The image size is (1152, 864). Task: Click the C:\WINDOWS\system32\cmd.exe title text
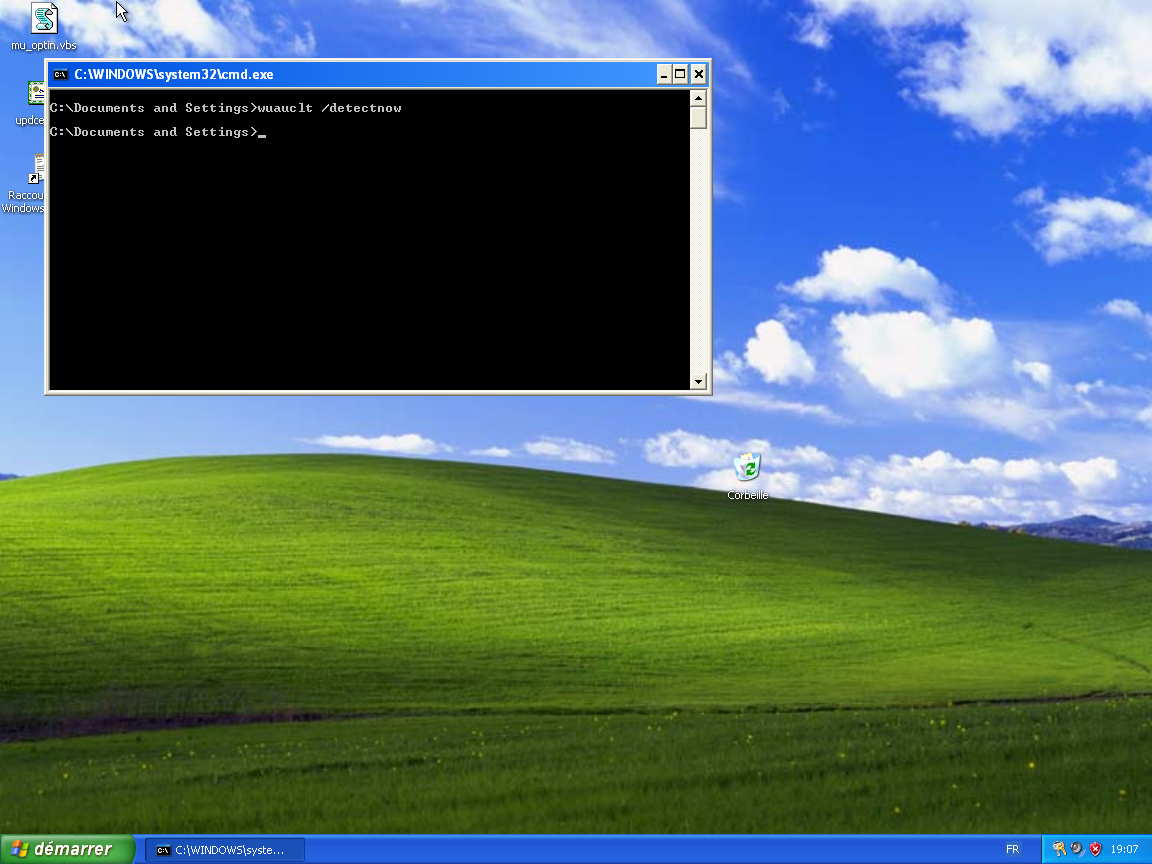click(173, 74)
